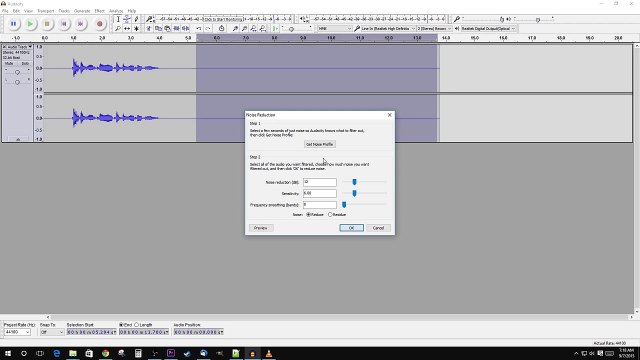
Task: Open Chrome from the taskbar
Action: click(x=105, y=353)
